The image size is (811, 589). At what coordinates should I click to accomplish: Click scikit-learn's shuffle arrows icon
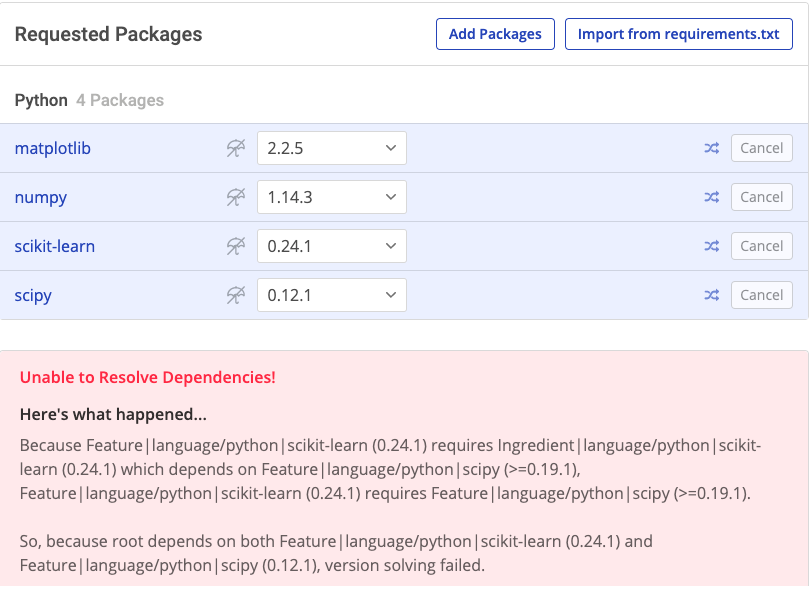click(x=711, y=246)
